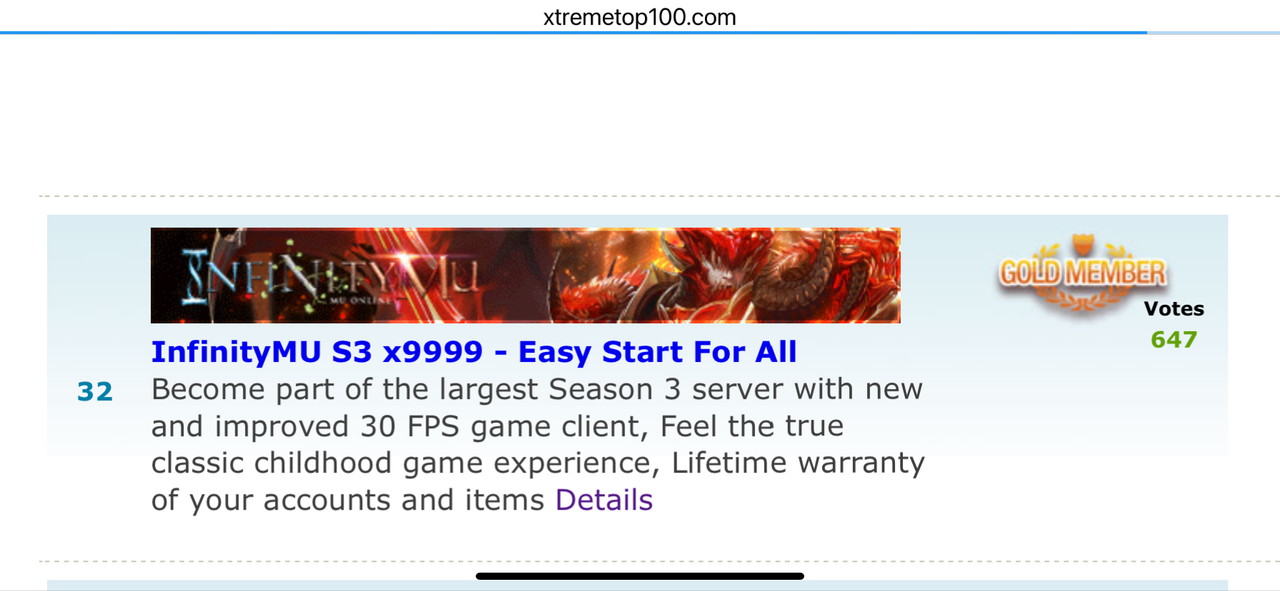Tap the laurel wreath under Gold Member
The image size is (1280, 591).
1082,297
